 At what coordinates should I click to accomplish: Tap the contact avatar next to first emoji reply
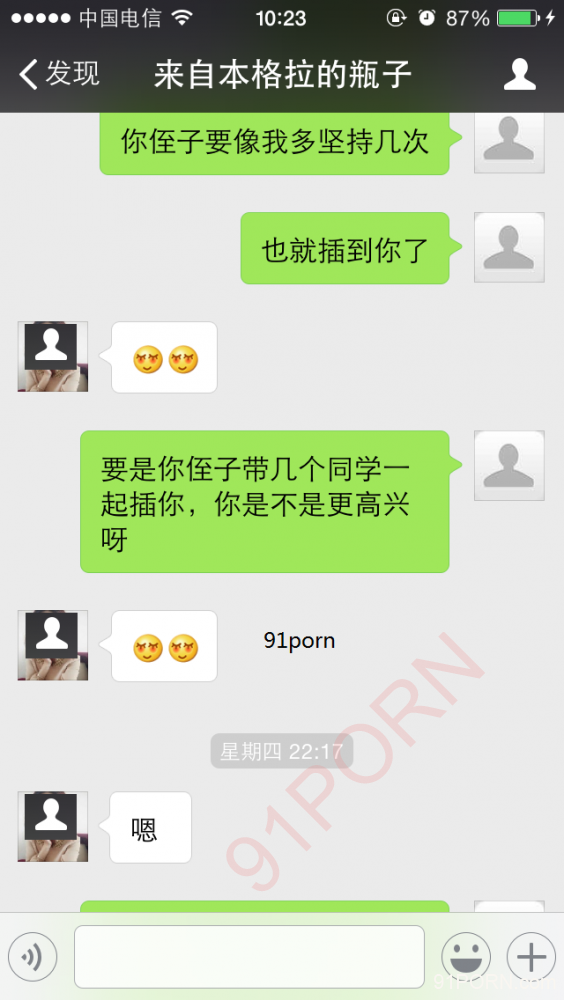[53, 357]
